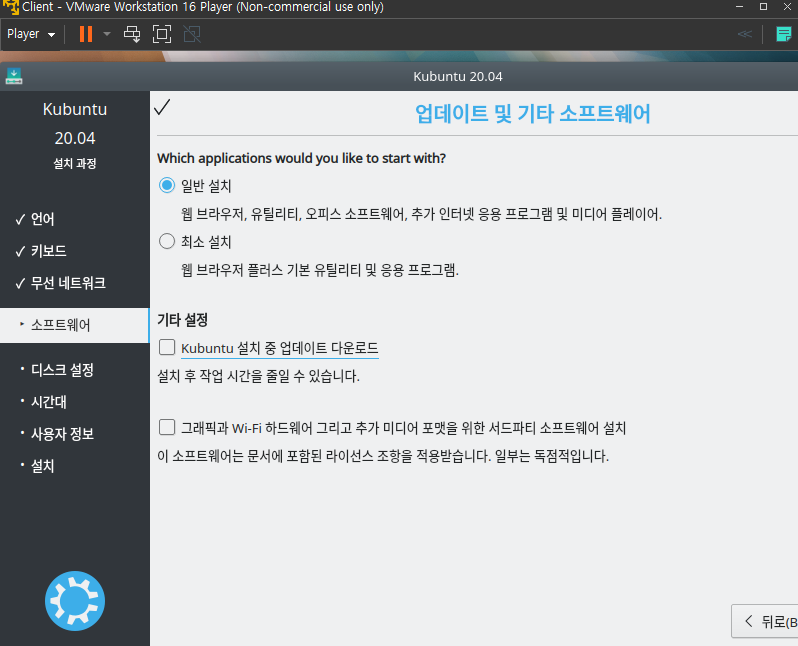Click the disabled Unity mode icon
Screen dimensions: 798x646
coord(192,34)
